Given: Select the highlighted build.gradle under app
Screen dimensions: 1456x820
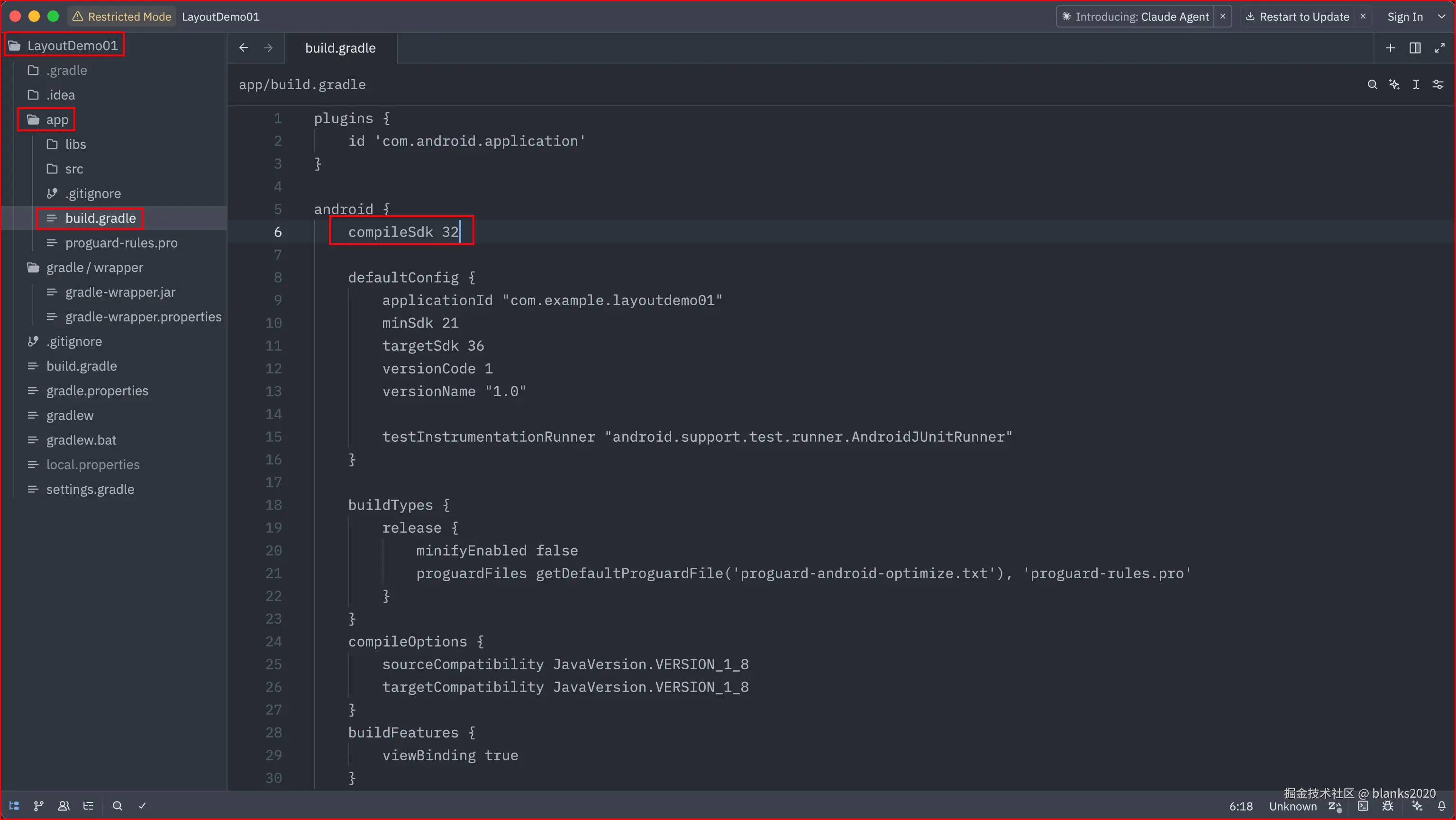Looking at the screenshot, I should (x=91, y=218).
